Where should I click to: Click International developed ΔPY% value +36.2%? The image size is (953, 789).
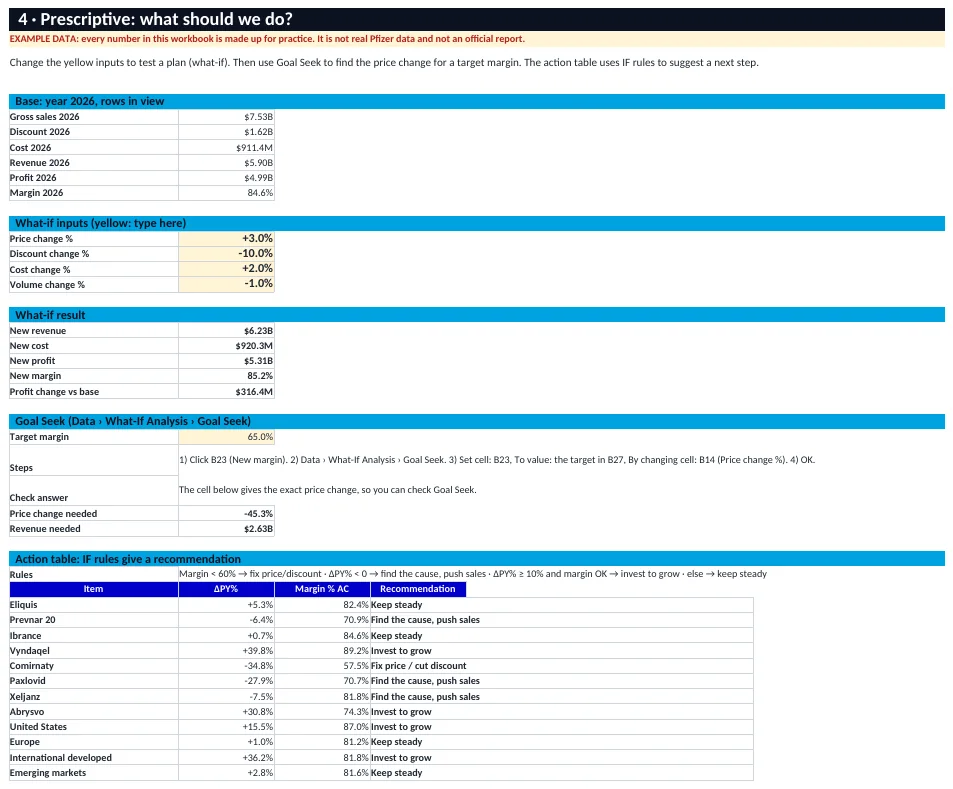tap(226, 757)
